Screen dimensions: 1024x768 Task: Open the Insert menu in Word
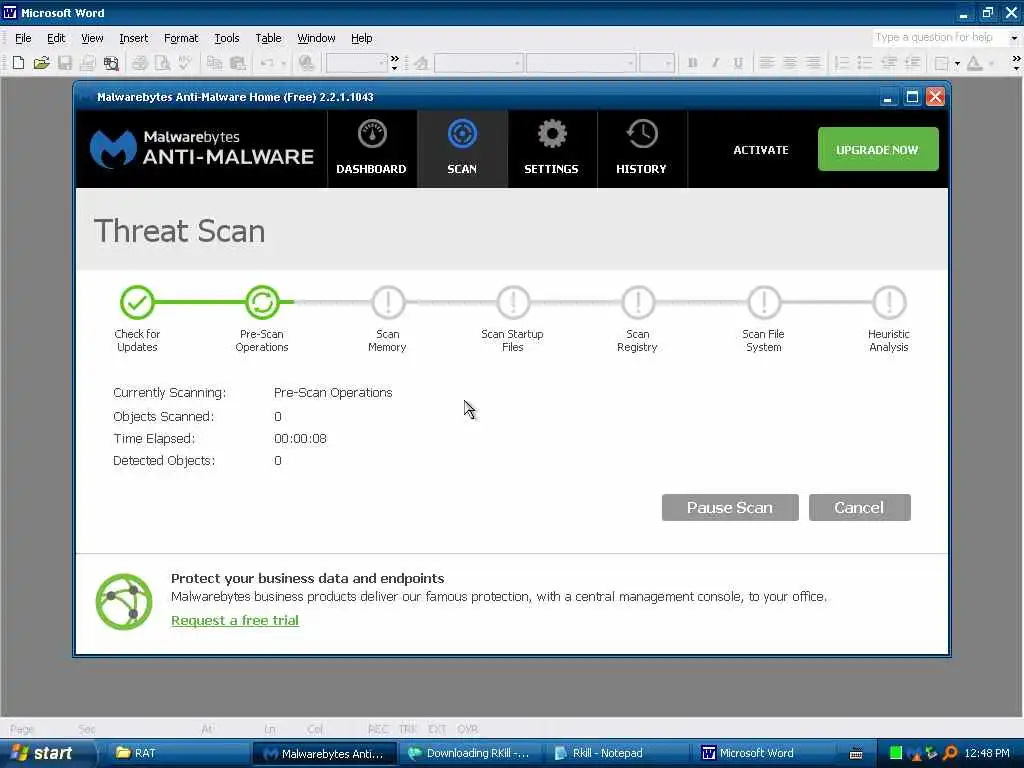(x=134, y=38)
